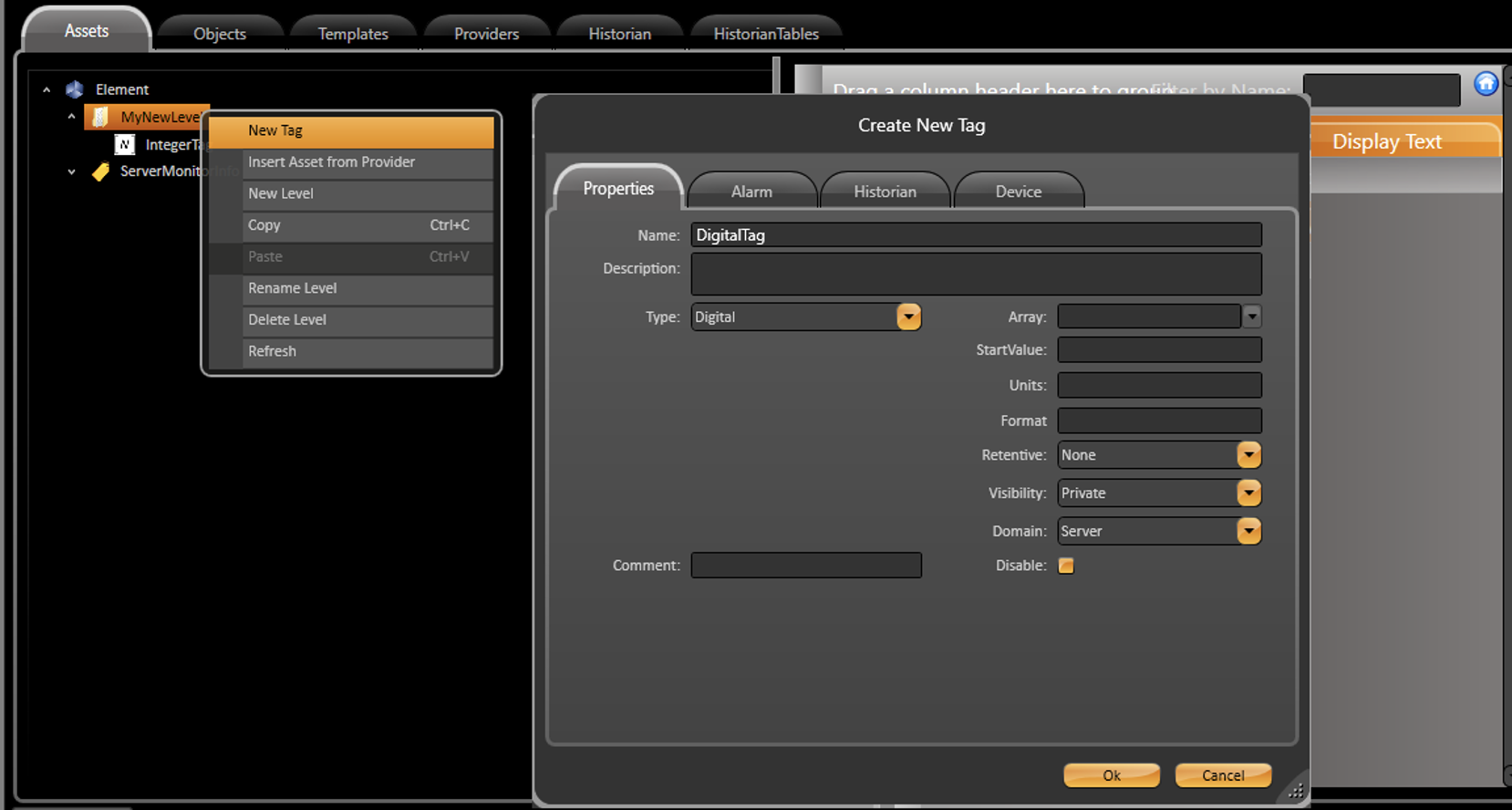Click the blue home icon
Screen dimensions: 1512x810
click(1486, 84)
